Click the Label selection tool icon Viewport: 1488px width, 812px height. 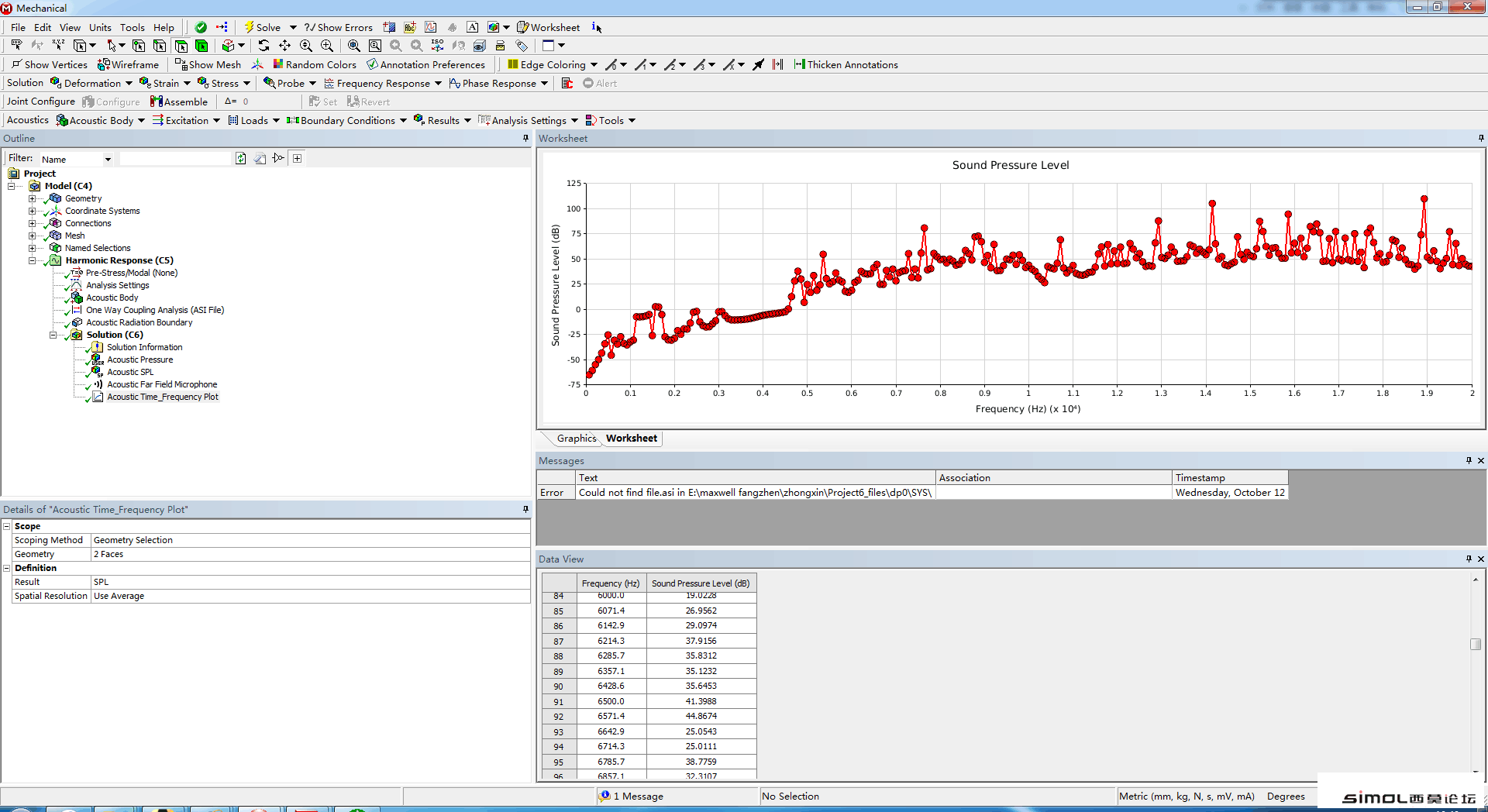pos(16,46)
